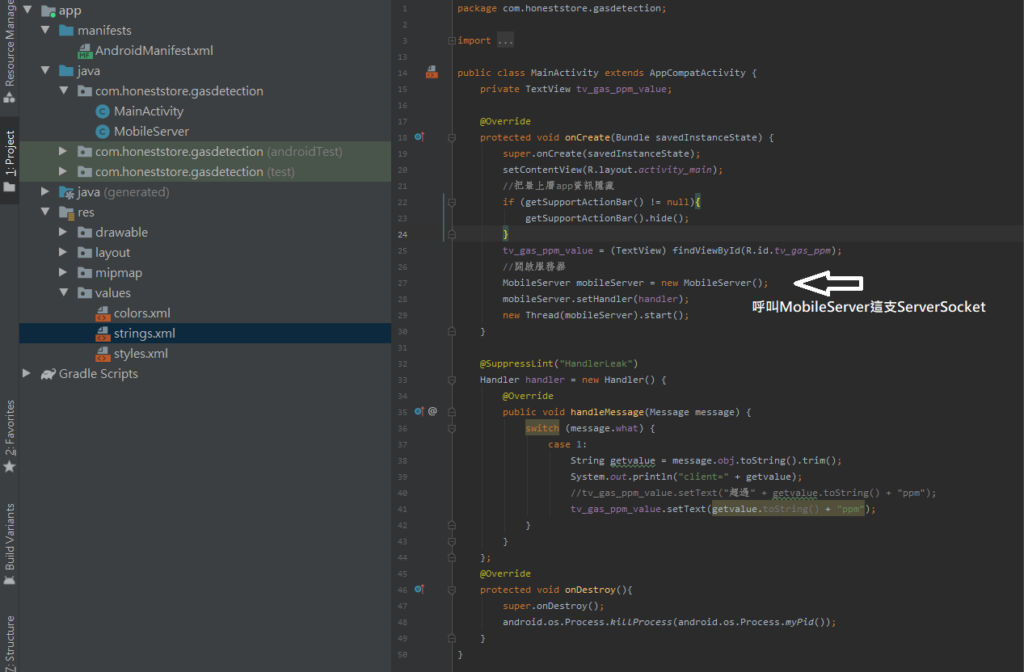1024x672 pixels.
Task: Click the override gutter icon beside handleMessage
Action: [x=420, y=411]
